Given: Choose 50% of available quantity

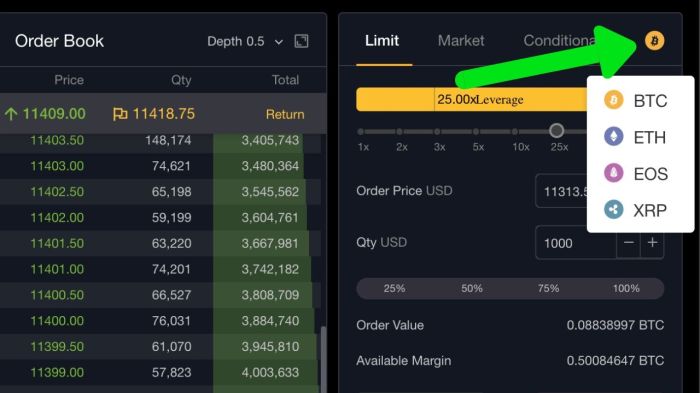Looking at the screenshot, I should click(472, 288).
